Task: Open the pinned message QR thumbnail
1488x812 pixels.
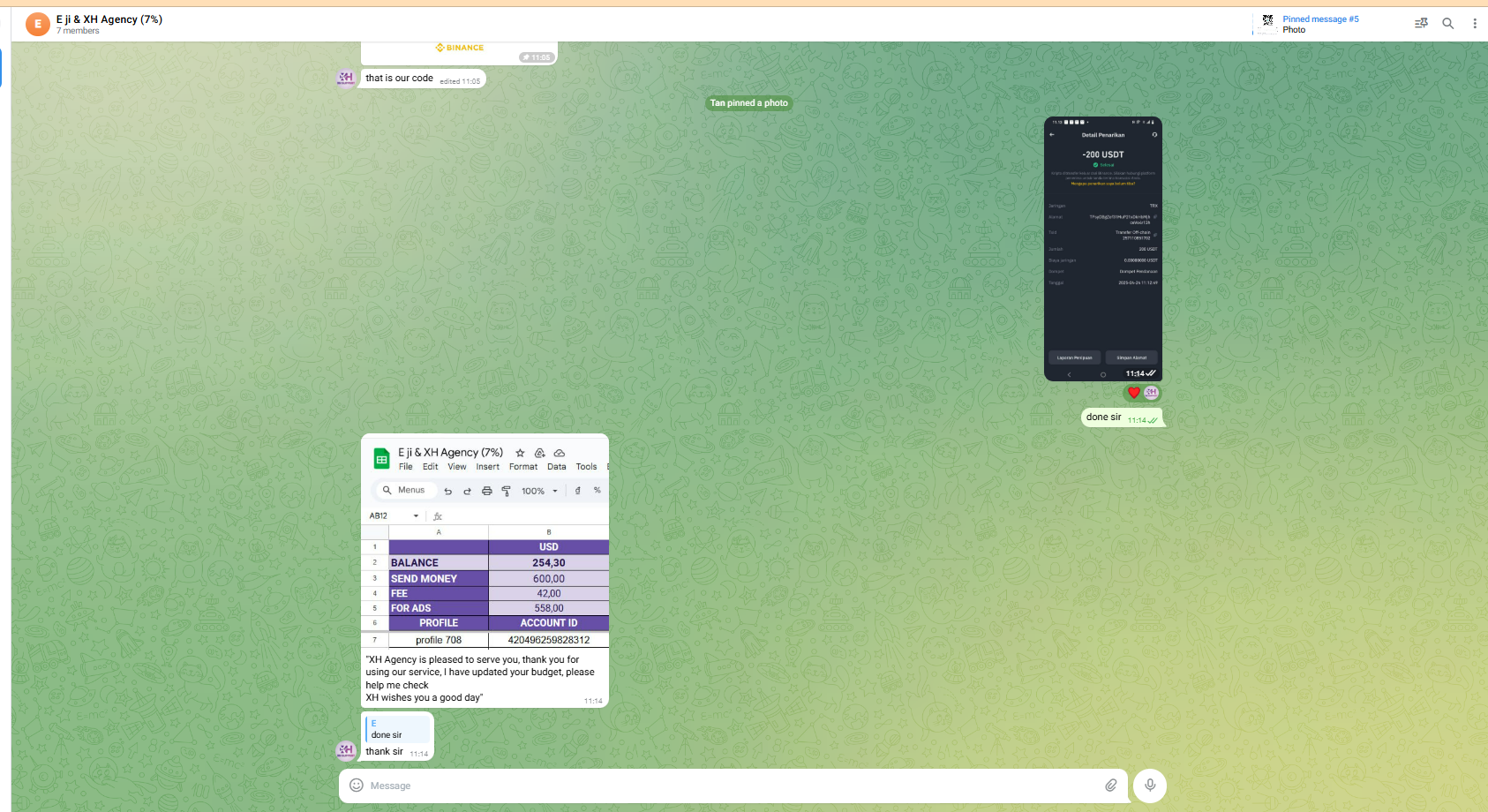Action: (1267, 24)
